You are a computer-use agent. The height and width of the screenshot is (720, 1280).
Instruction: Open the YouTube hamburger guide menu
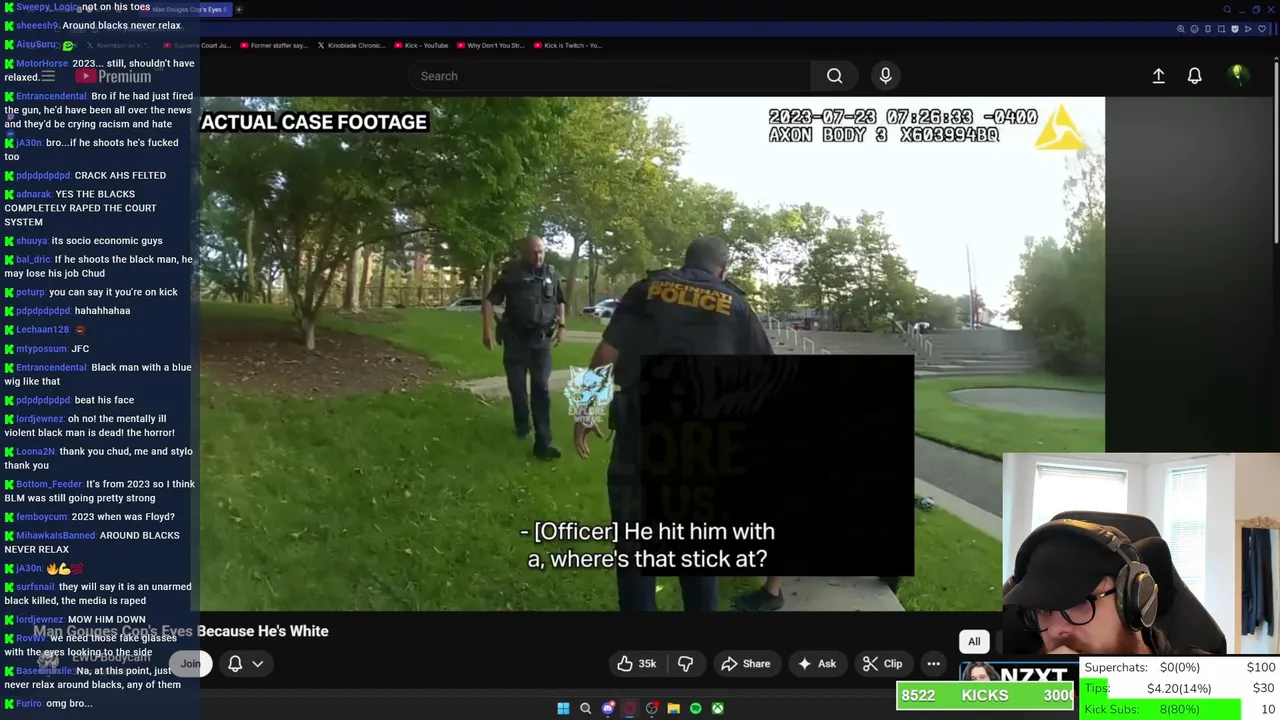(47, 76)
